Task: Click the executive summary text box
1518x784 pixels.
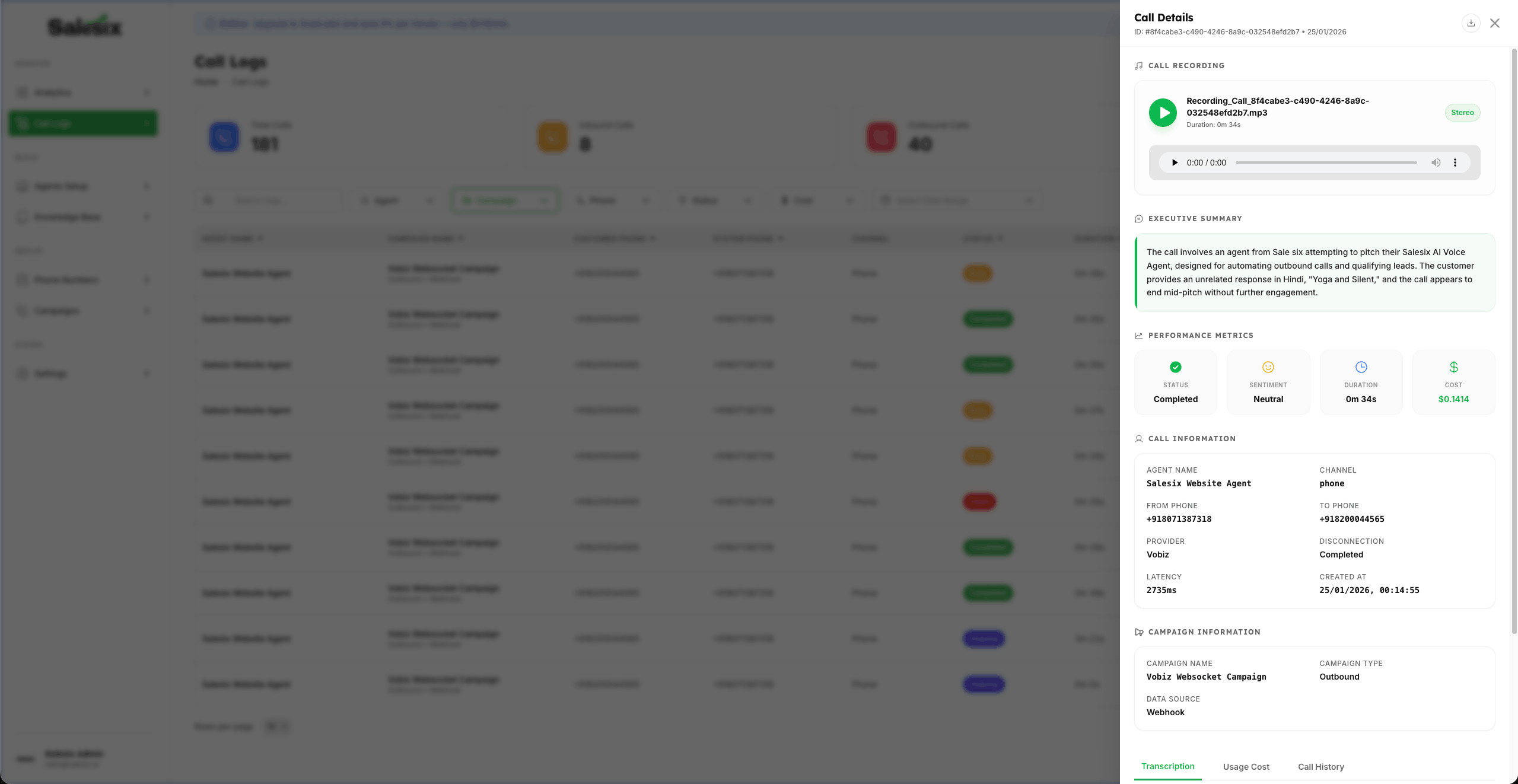Action: coord(1314,272)
